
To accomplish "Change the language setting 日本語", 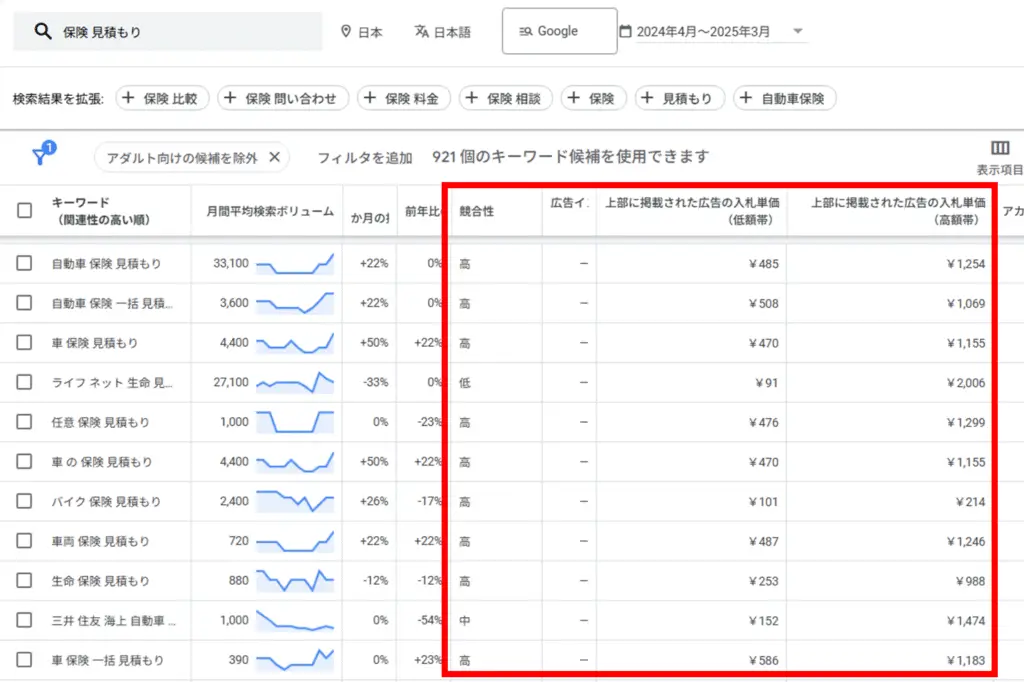I will pyautogui.click(x=443, y=31).
